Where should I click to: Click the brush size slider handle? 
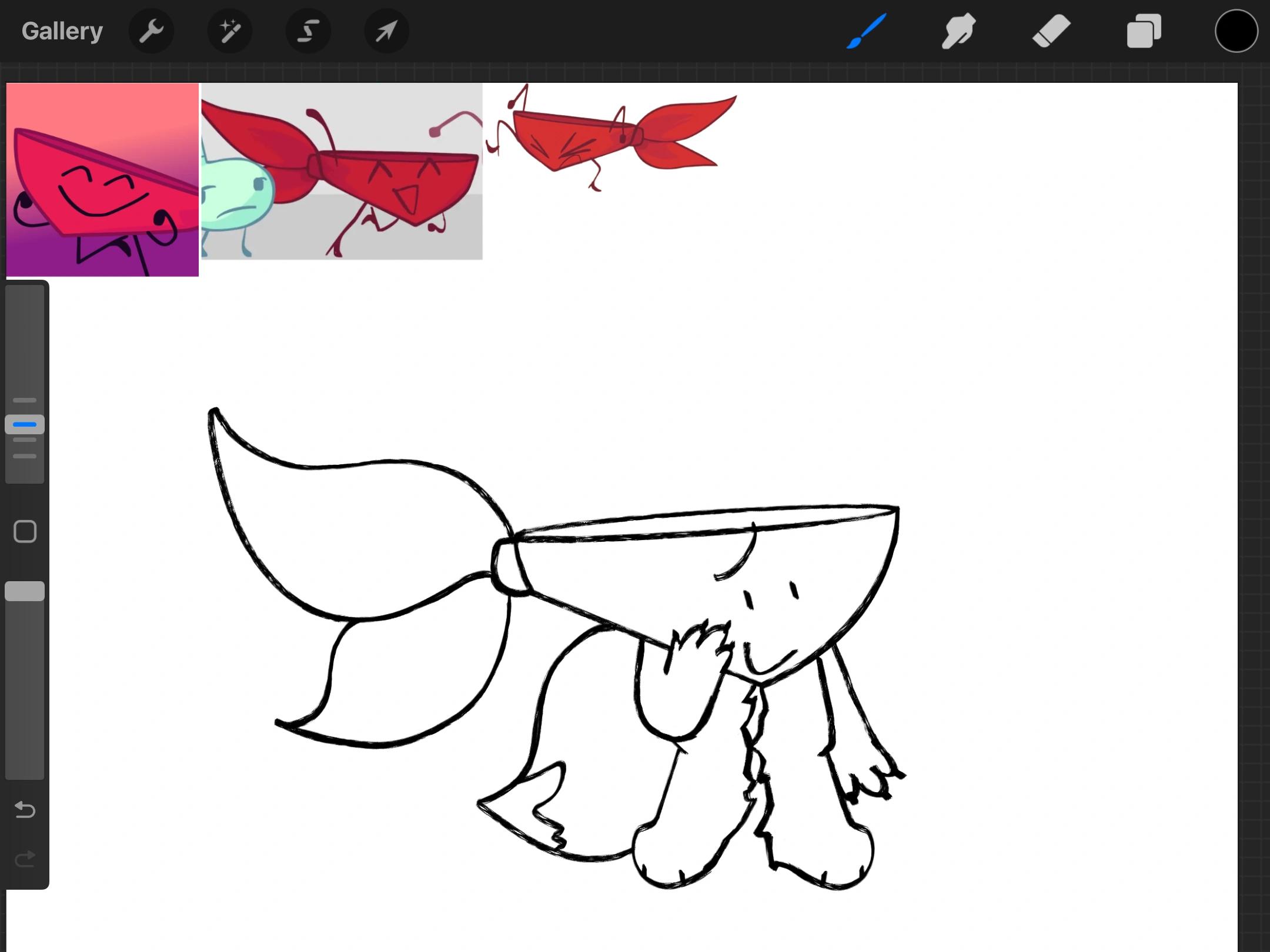click(x=25, y=424)
